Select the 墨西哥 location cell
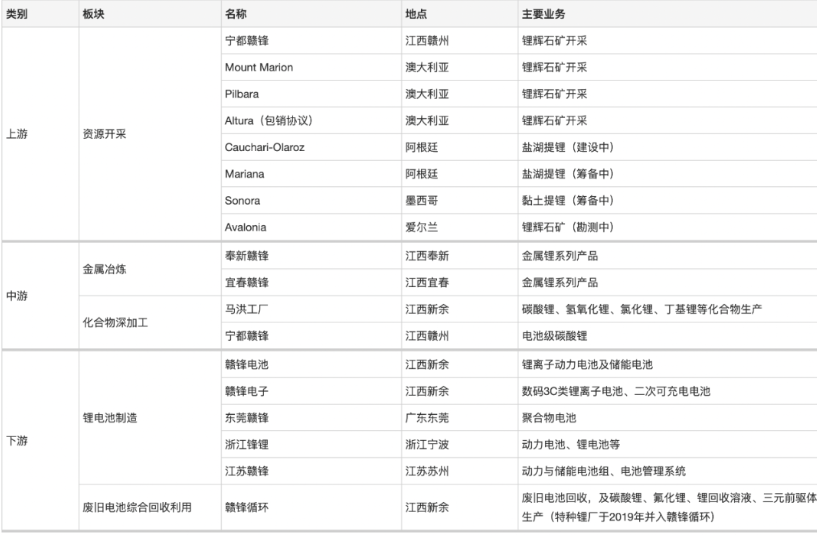The height and width of the screenshot is (541, 817). coord(422,201)
